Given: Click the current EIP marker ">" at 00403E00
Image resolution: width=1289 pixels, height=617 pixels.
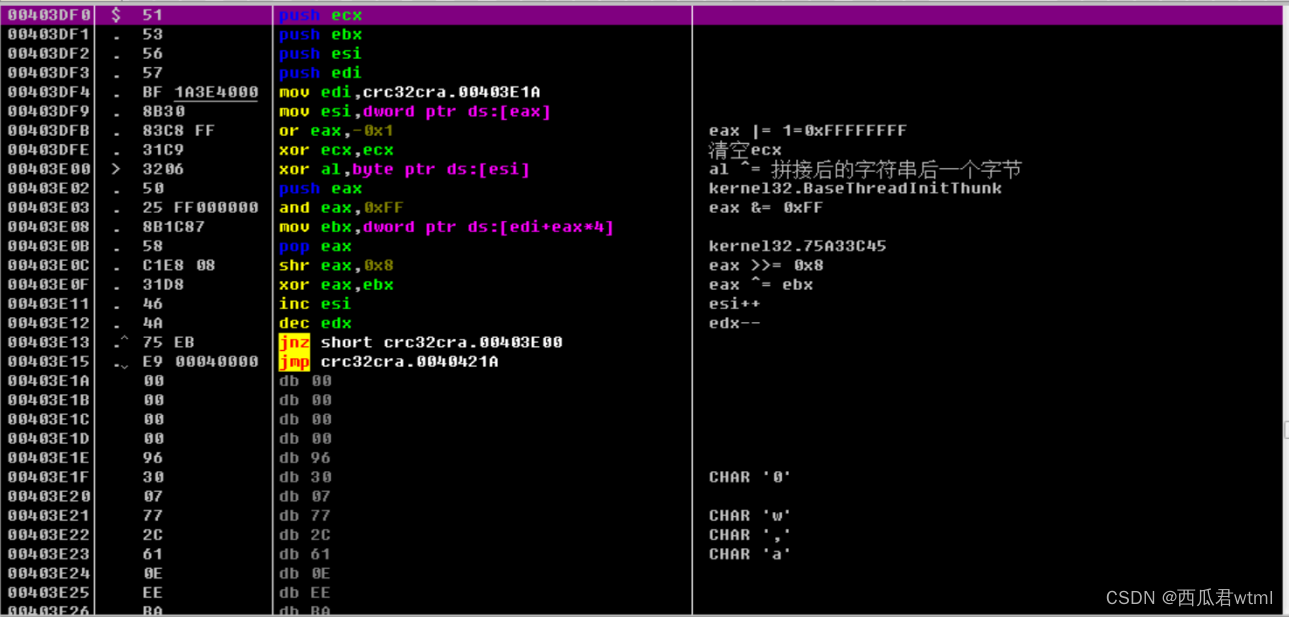Looking at the screenshot, I should (118, 169).
